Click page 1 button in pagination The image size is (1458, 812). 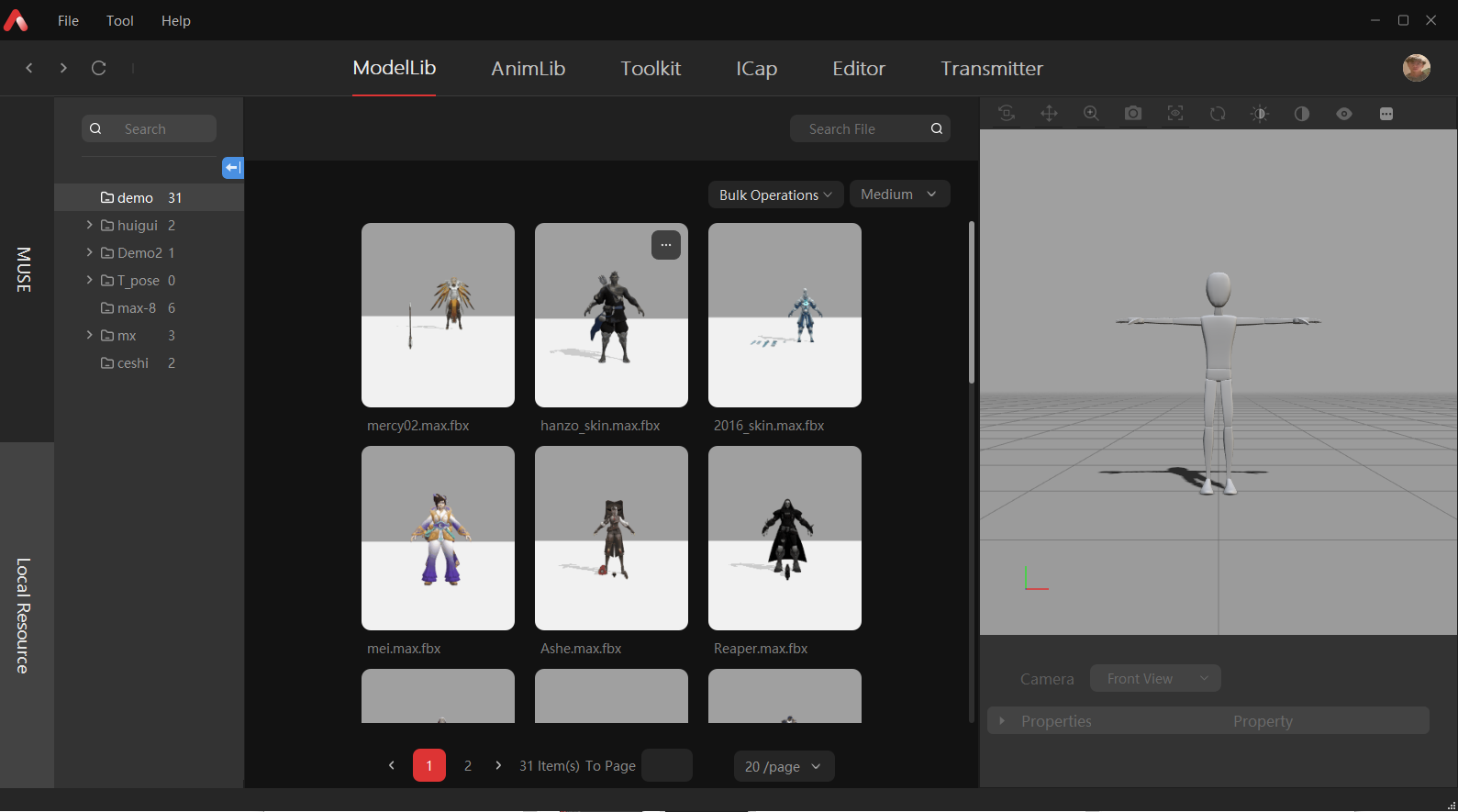(429, 765)
